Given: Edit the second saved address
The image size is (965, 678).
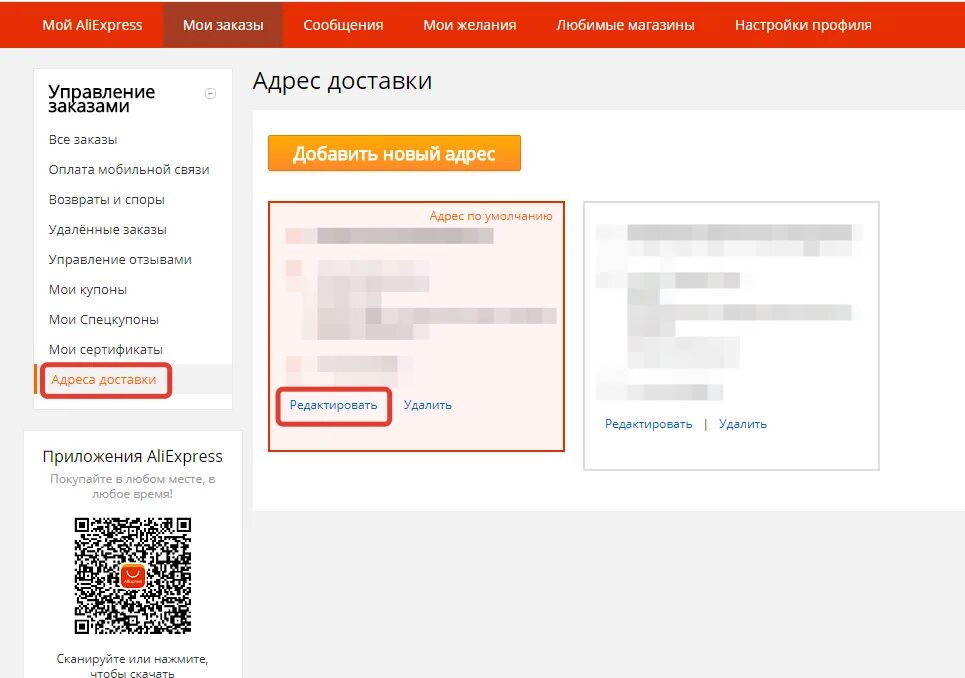Looking at the screenshot, I should pos(647,423).
